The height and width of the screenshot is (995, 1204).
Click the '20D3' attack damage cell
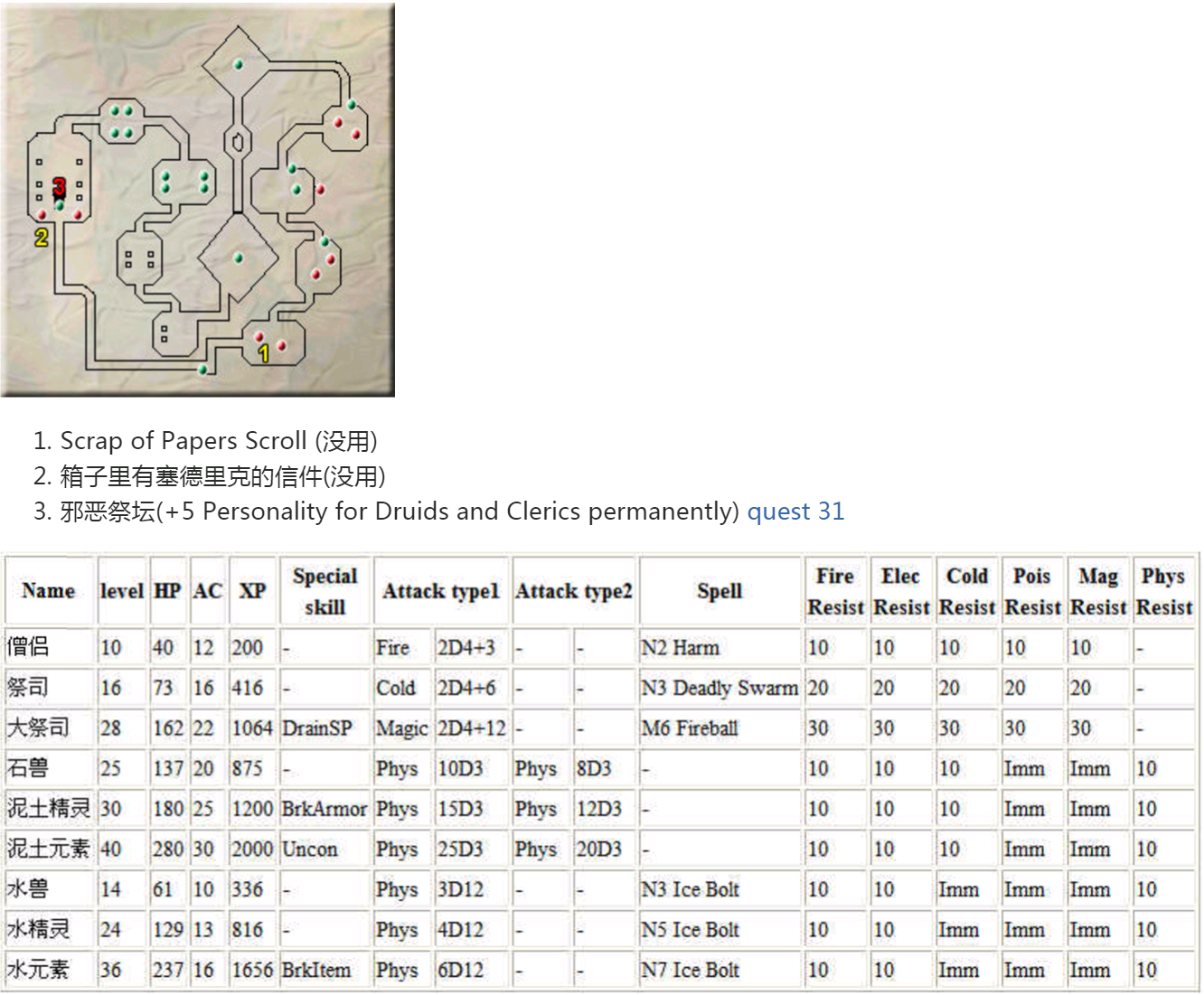coord(605,849)
